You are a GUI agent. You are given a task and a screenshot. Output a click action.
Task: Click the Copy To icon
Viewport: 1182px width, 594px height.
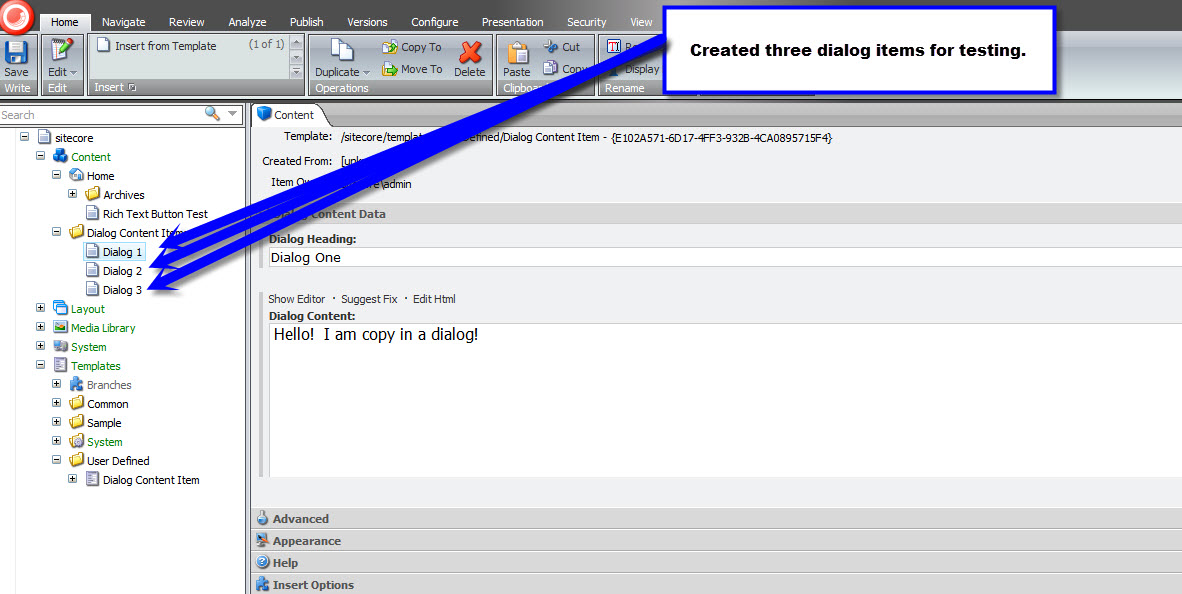(390, 47)
